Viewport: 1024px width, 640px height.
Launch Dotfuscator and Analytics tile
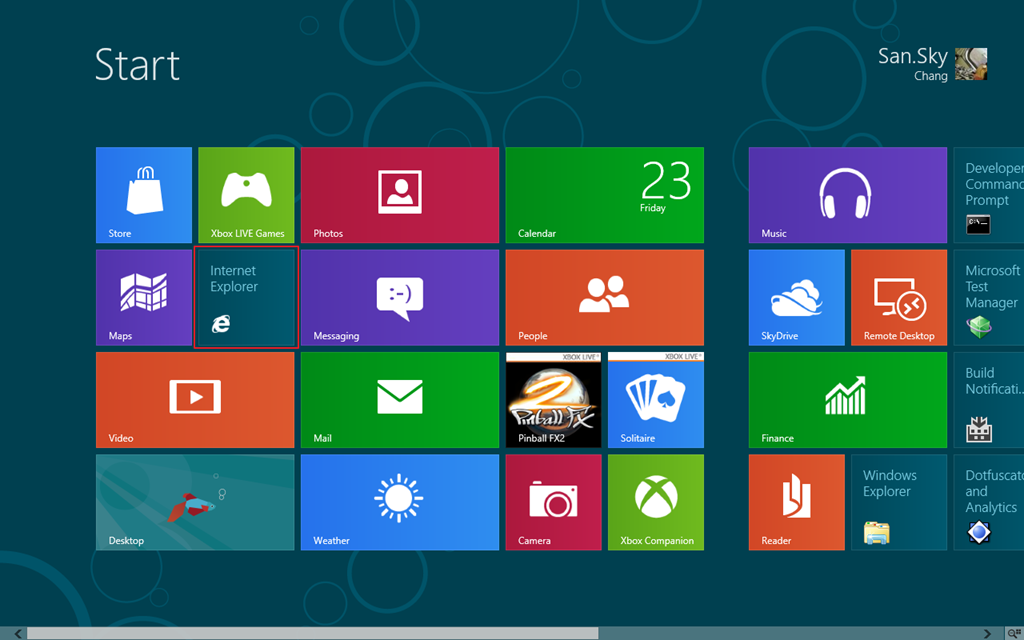pyautogui.click(x=989, y=502)
